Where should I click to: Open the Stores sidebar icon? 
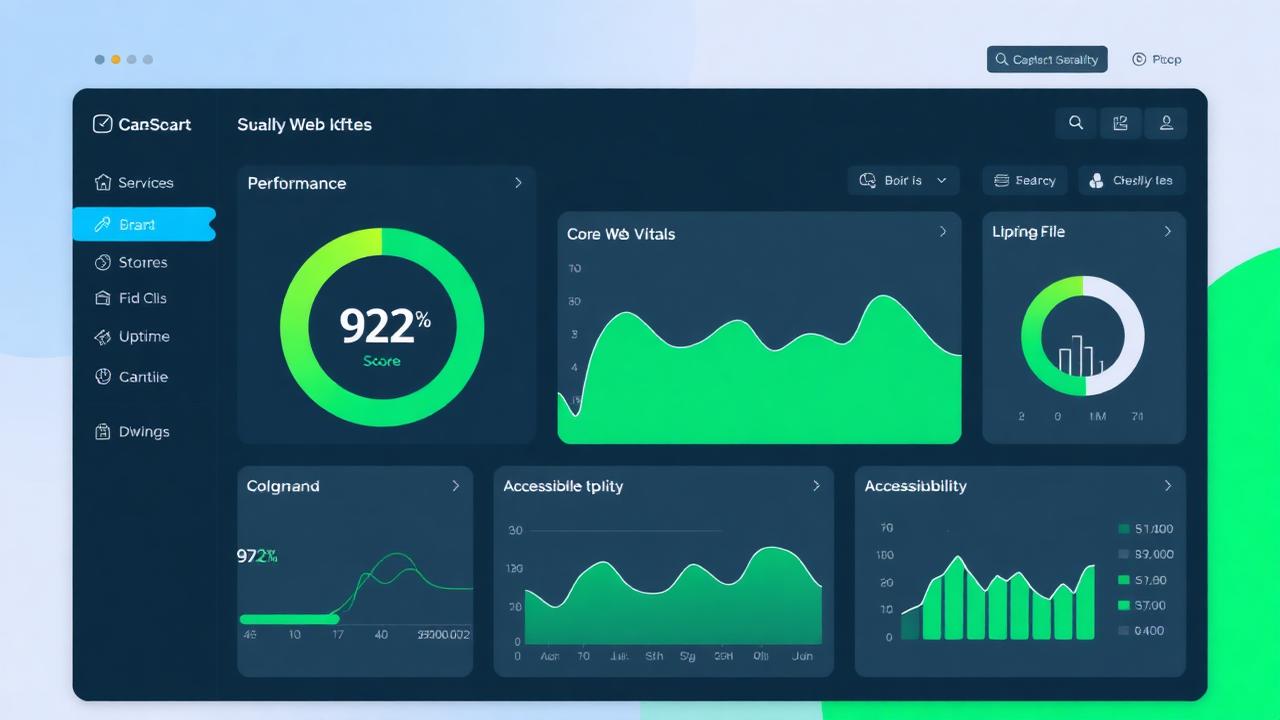point(102,262)
